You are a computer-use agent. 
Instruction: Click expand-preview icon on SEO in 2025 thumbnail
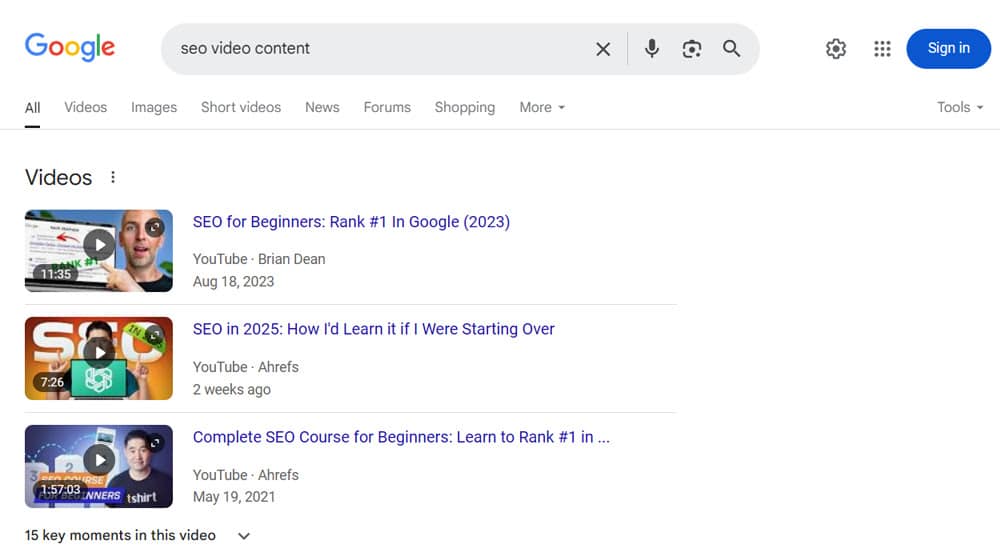154,335
